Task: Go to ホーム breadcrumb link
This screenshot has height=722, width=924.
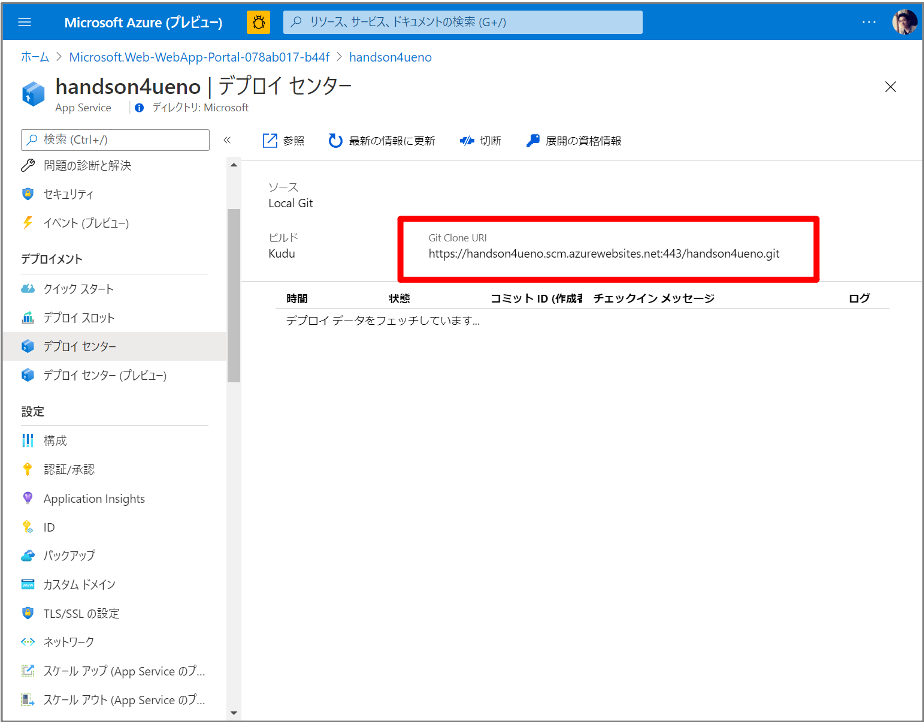Action: point(35,57)
